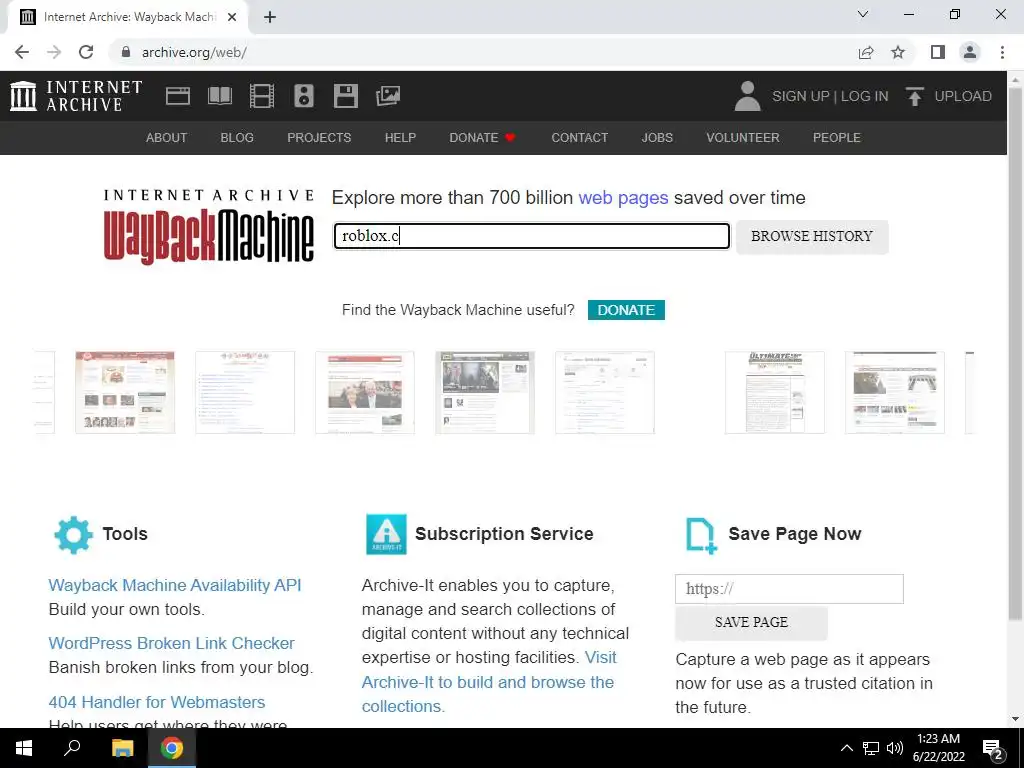
Task: Open Windows Start menu
Action: click(x=24, y=748)
